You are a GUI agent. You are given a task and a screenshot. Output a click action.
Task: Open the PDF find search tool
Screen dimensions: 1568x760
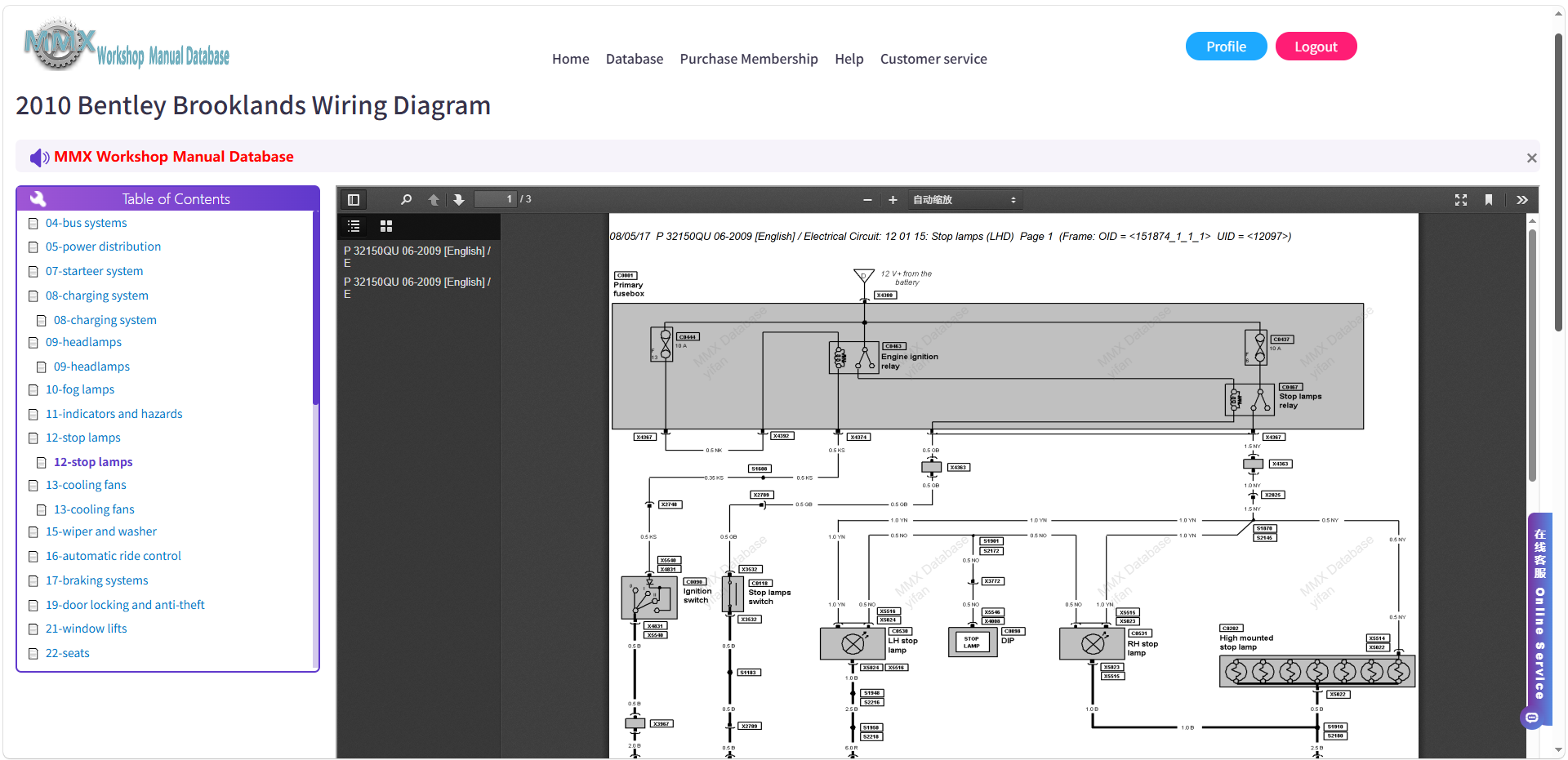[x=406, y=200]
